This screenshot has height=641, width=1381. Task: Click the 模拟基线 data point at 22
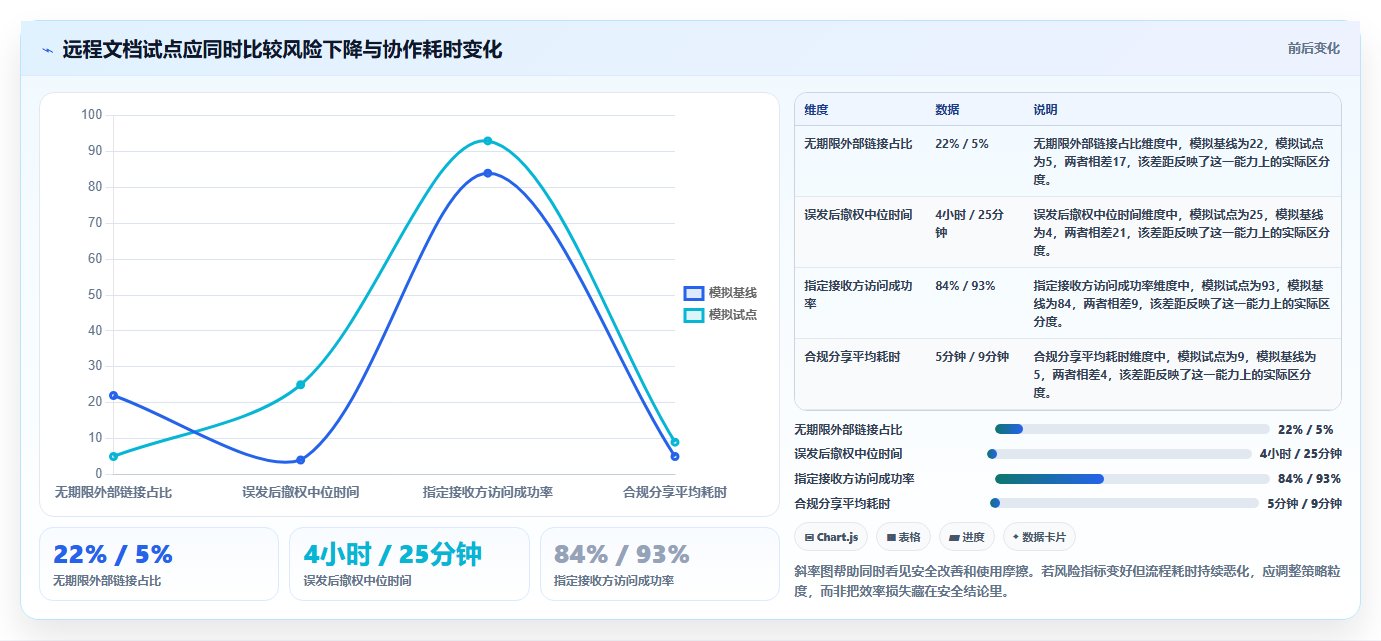[x=113, y=396]
